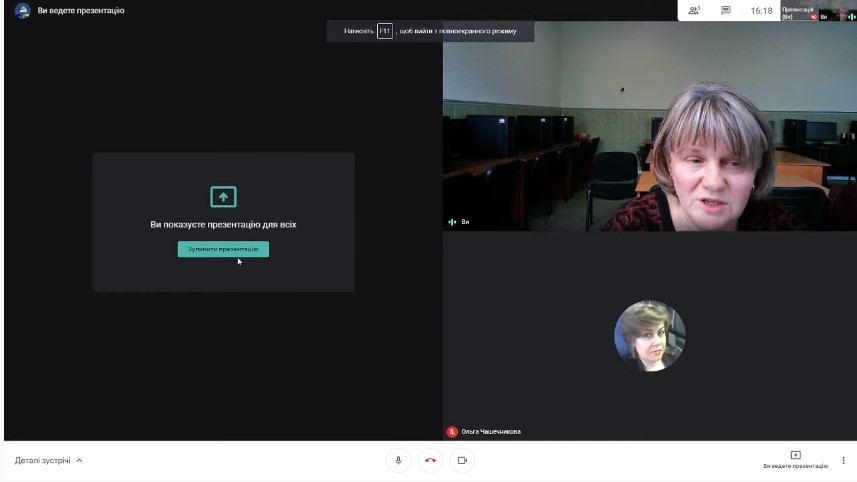
Task: Open the participants list icon
Action: (x=694, y=10)
